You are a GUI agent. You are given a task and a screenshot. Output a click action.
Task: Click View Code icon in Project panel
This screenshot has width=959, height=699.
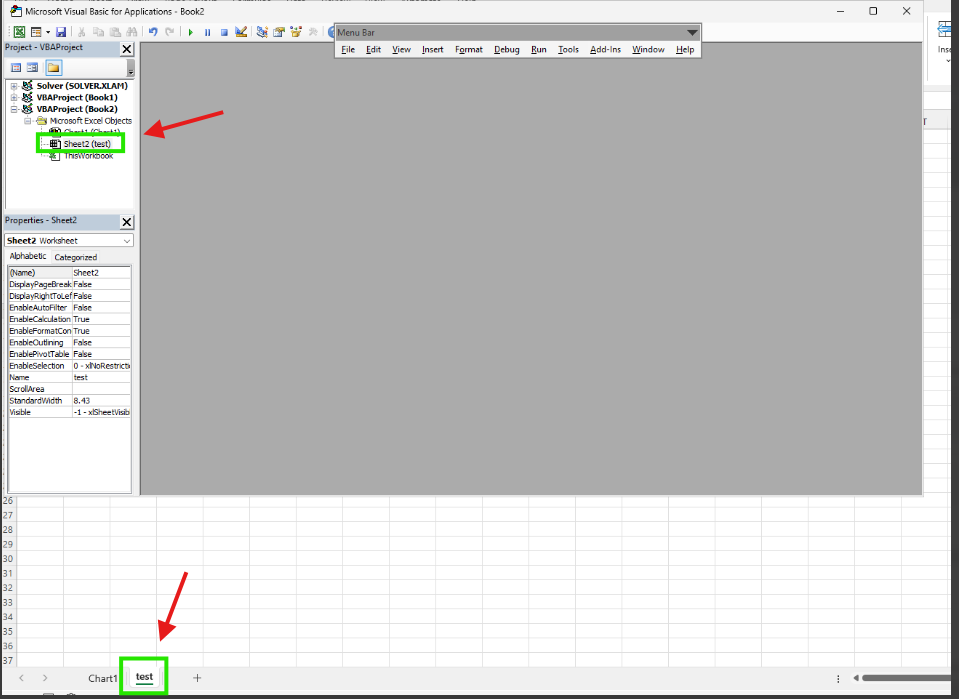click(x=17, y=68)
